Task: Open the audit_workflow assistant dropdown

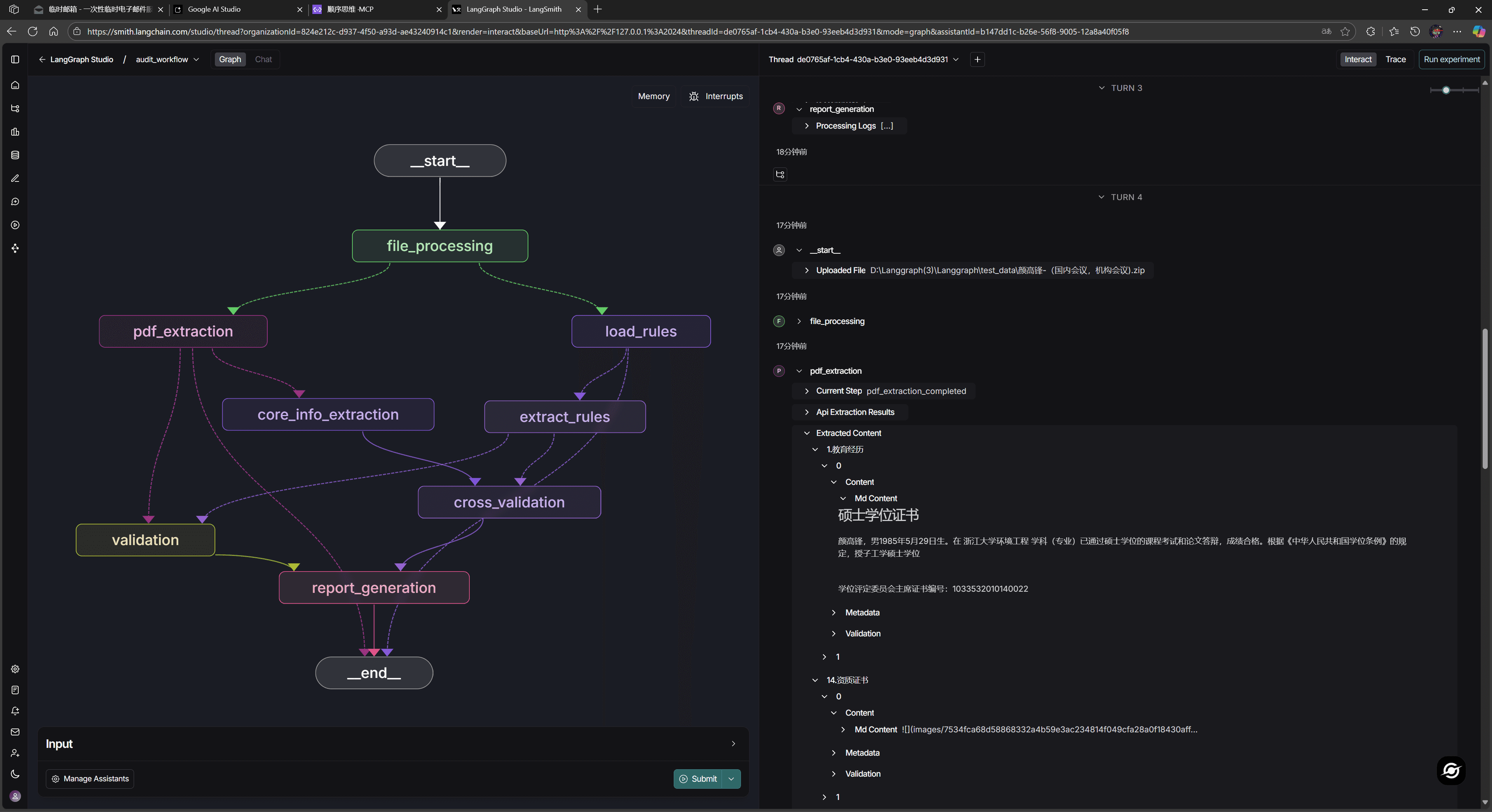Action: [x=167, y=59]
